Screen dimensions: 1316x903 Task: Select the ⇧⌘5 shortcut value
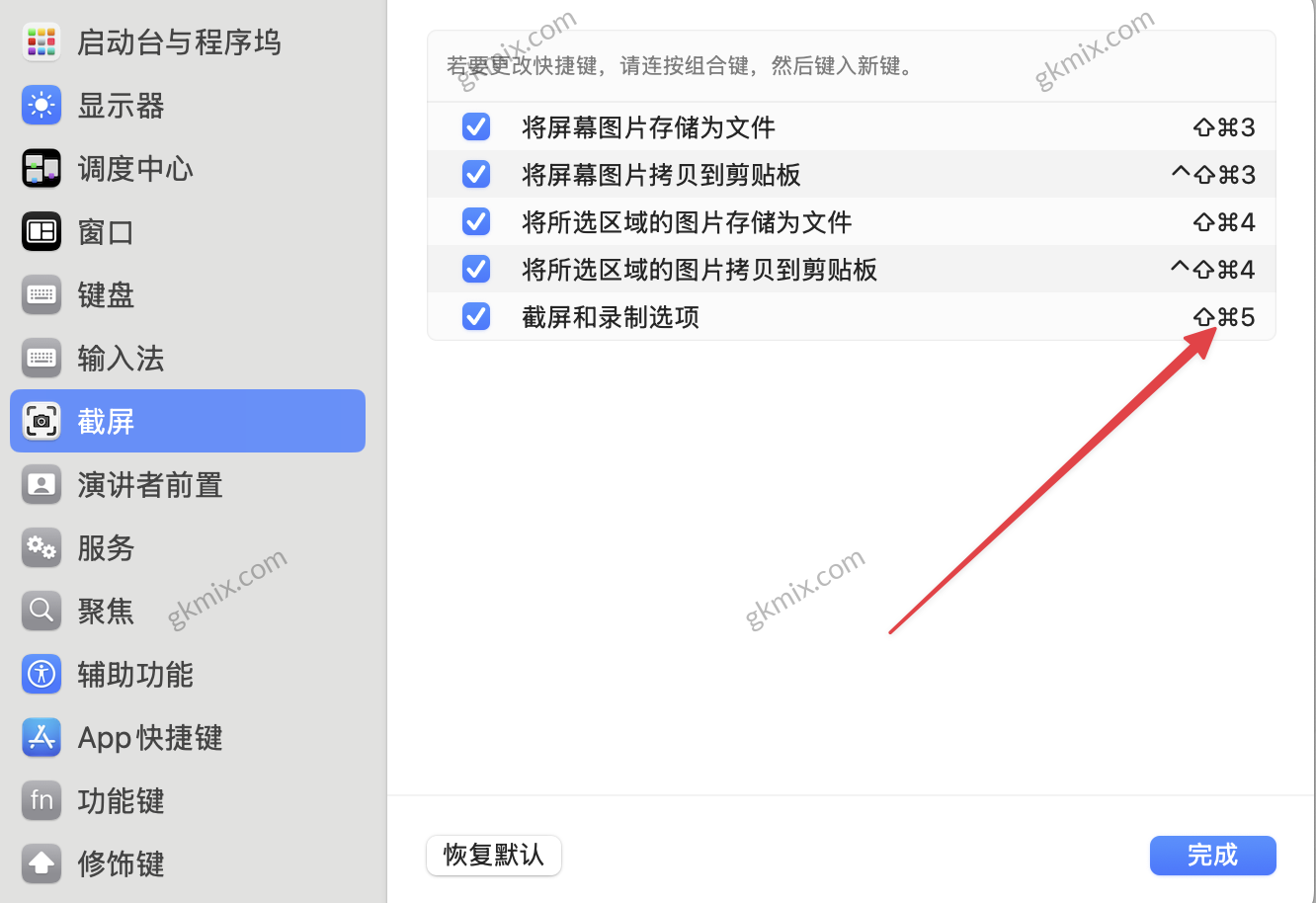click(1224, 317)
